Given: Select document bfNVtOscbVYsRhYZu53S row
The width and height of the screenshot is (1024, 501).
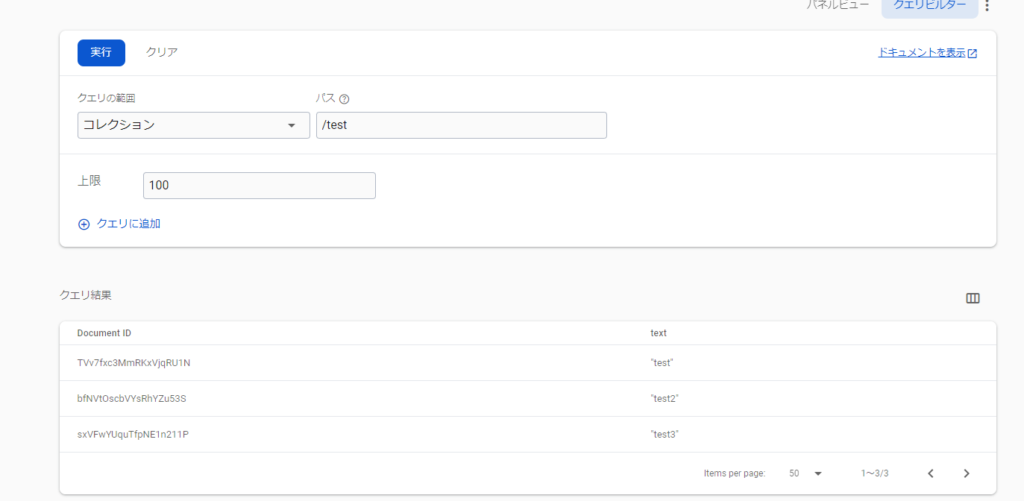Looking at the screenshot, I should [131, 399].
